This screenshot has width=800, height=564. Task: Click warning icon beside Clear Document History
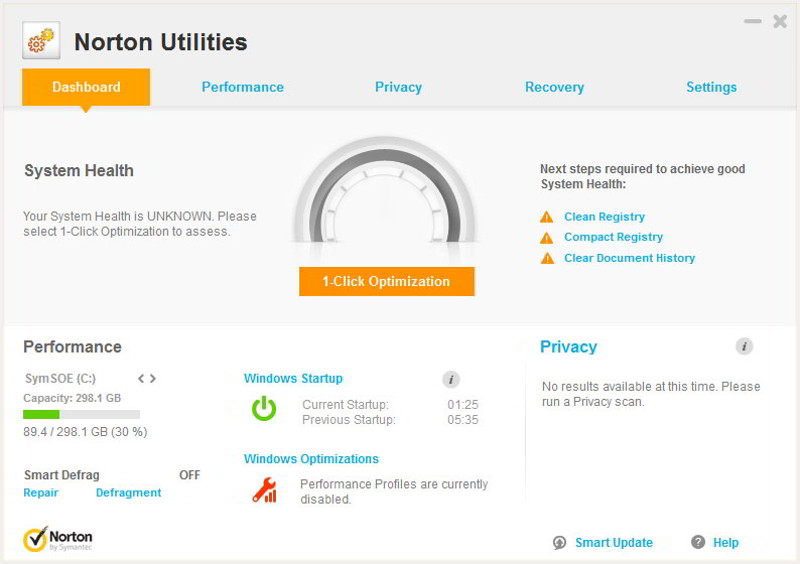point(547,258)
